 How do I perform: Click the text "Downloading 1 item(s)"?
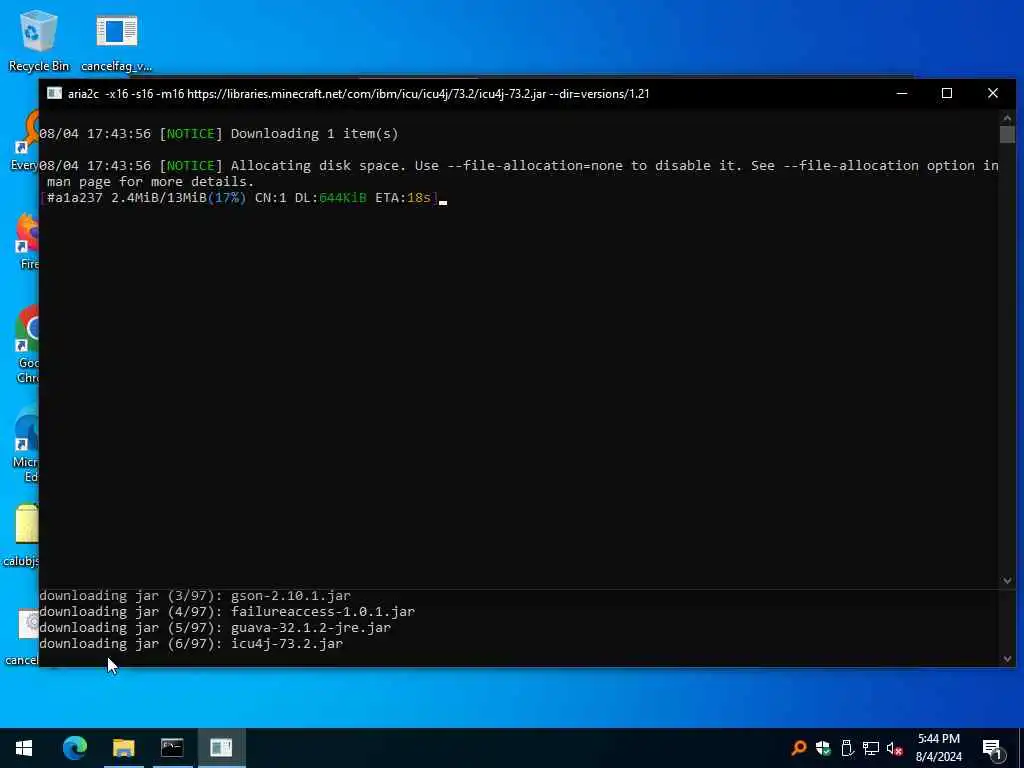click(x=314, y=133)
